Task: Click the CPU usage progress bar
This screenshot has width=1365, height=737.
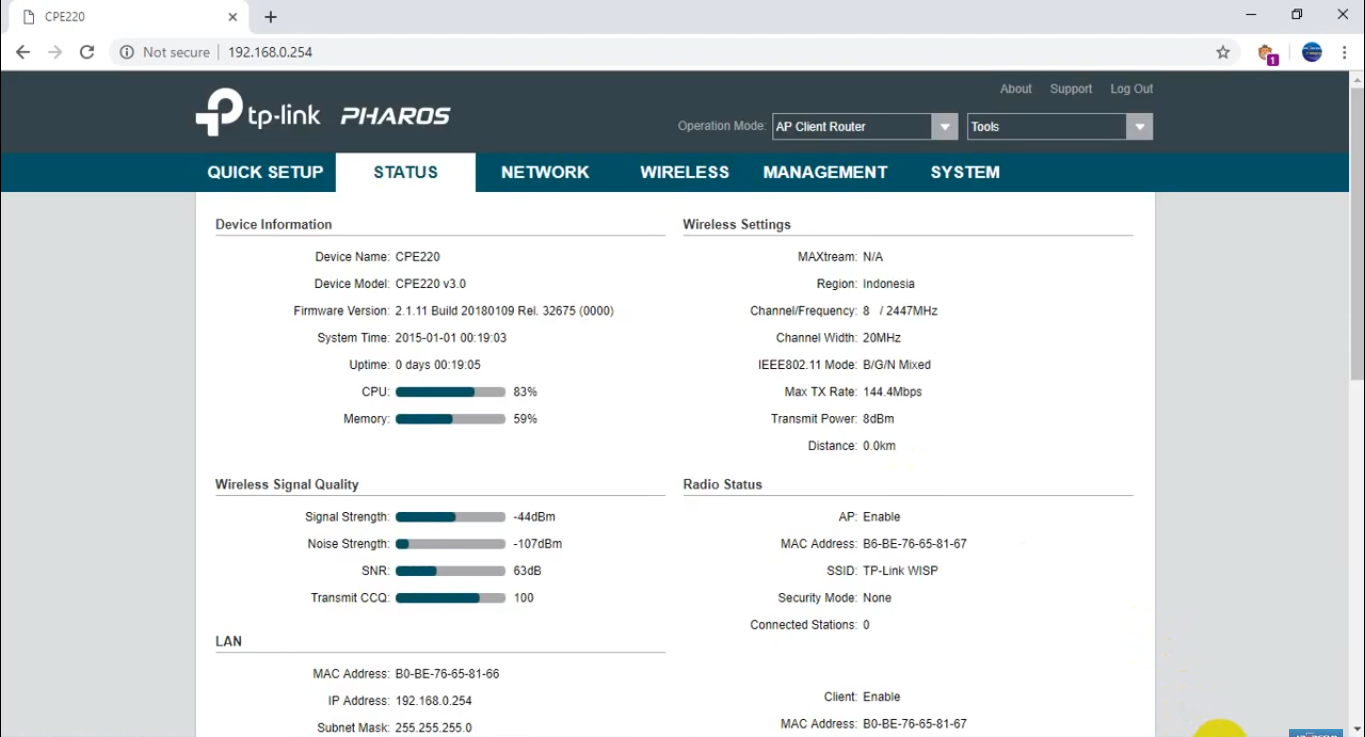Action: pyautogui.click(x=450, y=391)
